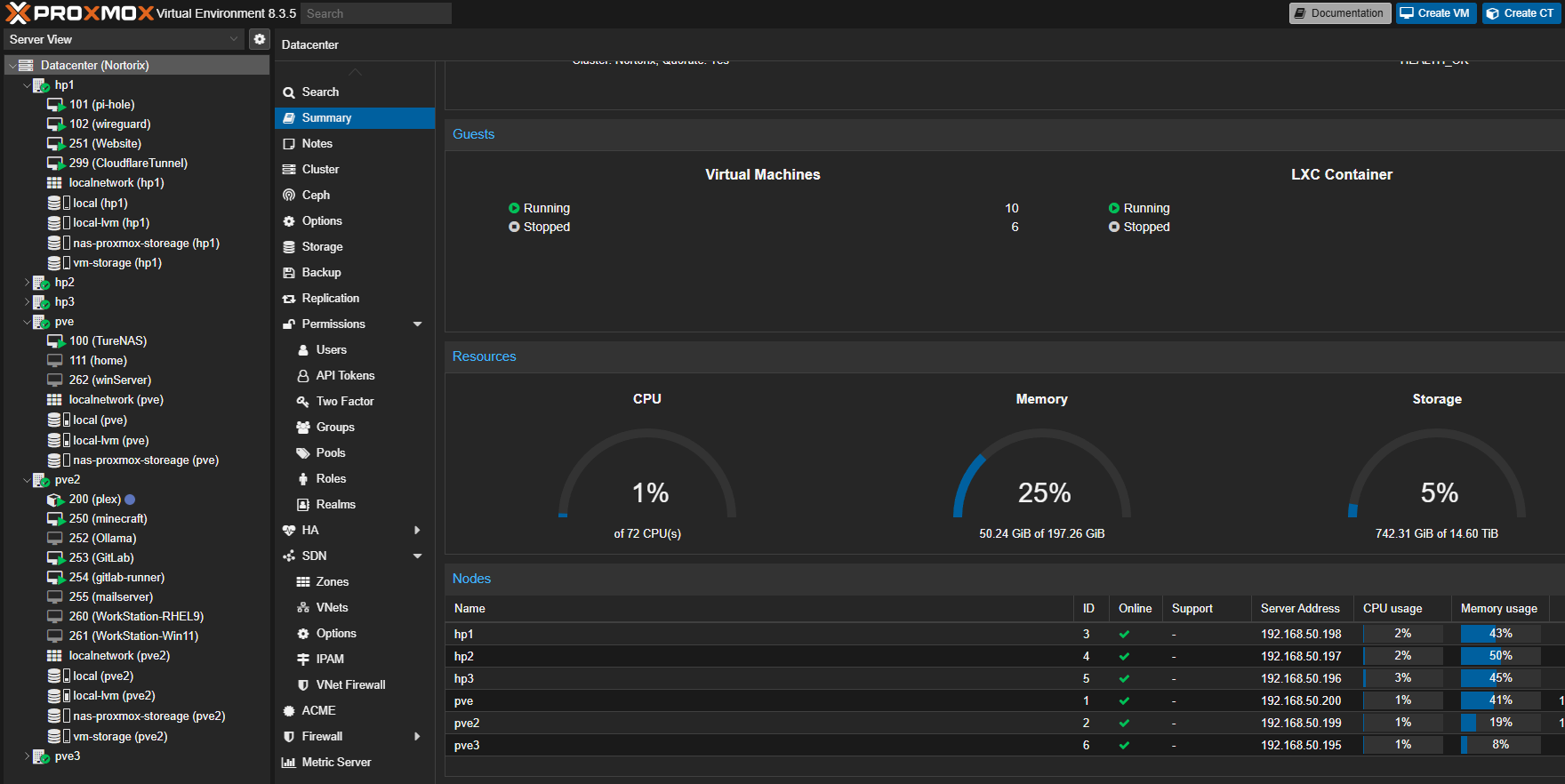Image resolution: width=1565 pixels, height=784 pixels.
Task: Expand the HA submenu arrow
Action: tap(417, 531)
